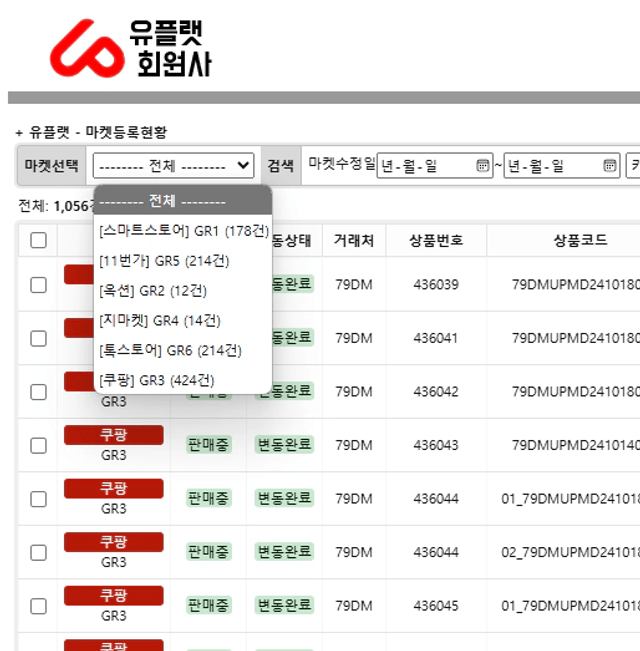Click 변동완료 status in row 436045

(x=284, y=605)
